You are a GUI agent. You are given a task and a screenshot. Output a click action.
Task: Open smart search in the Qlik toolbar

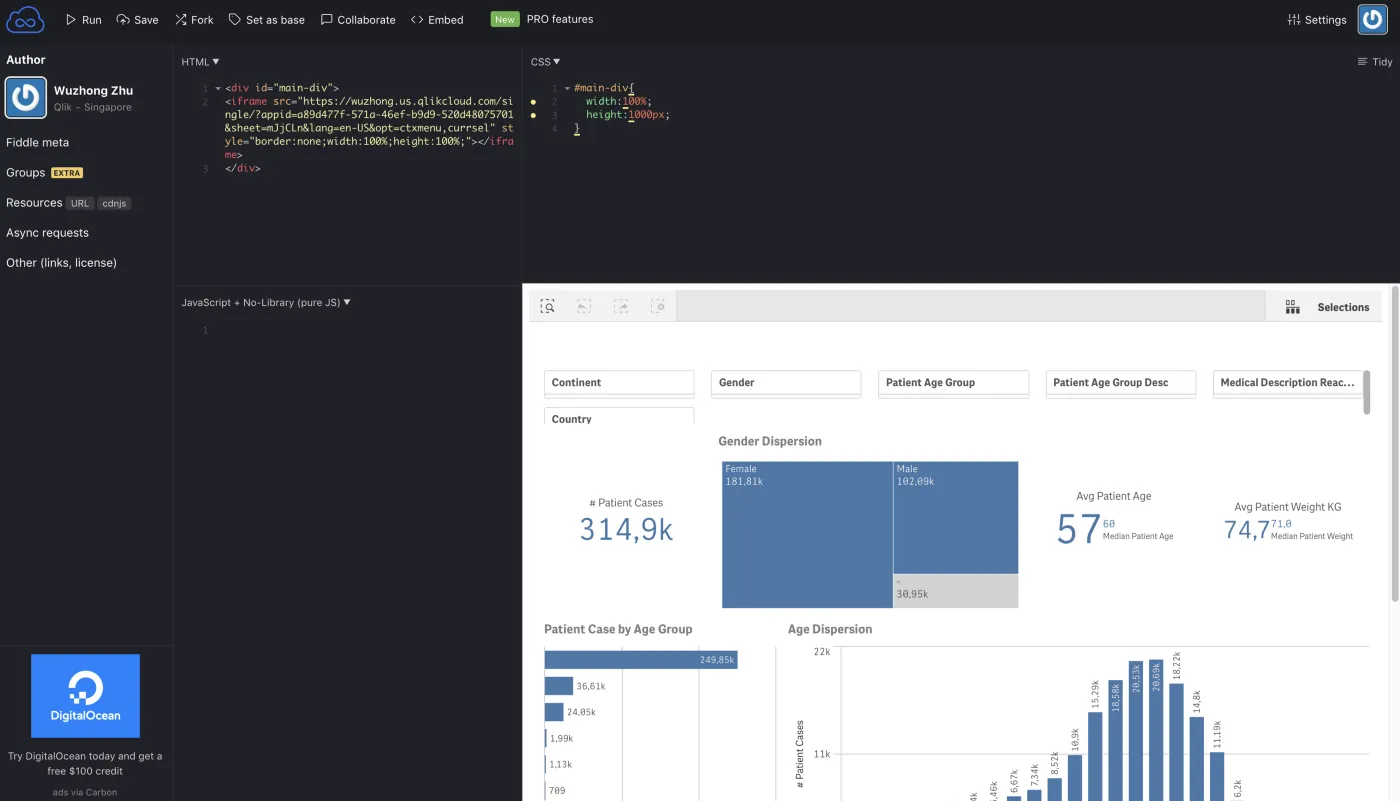click(547, 306)
